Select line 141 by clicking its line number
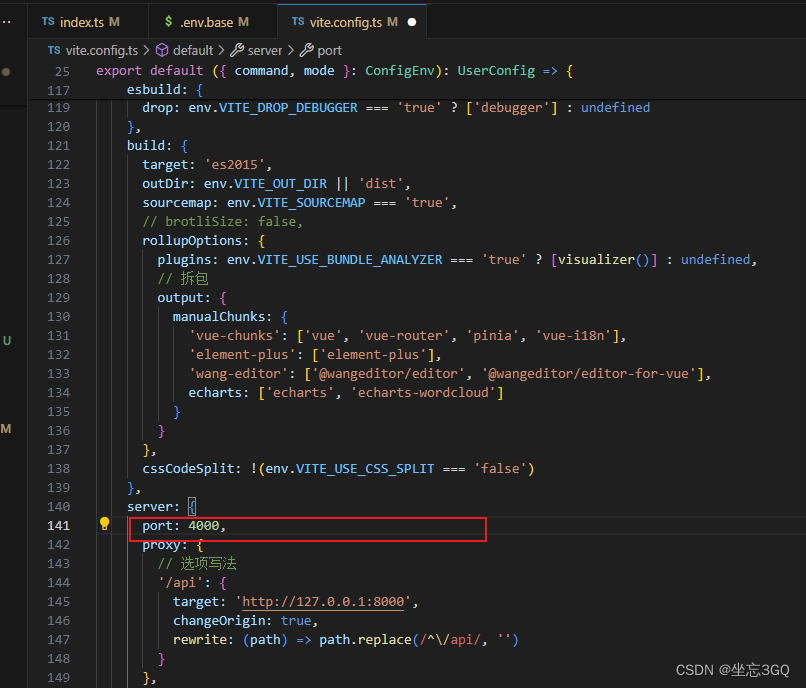 59,524
